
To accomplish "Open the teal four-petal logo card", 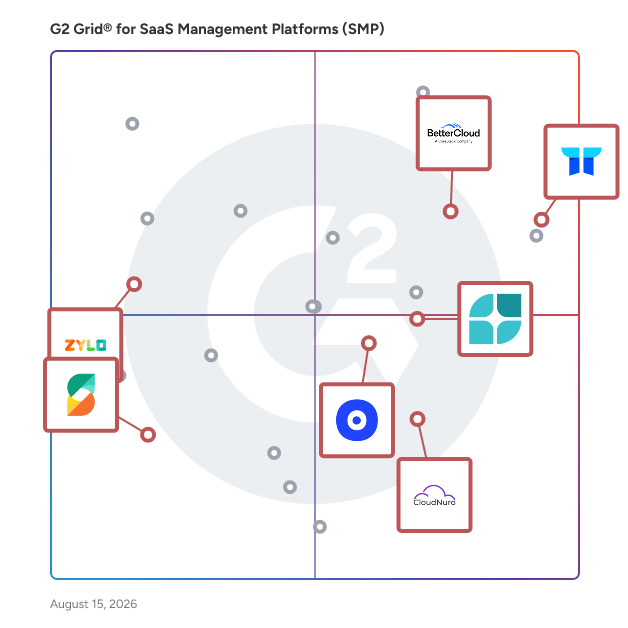I will (x=495, y=319).
